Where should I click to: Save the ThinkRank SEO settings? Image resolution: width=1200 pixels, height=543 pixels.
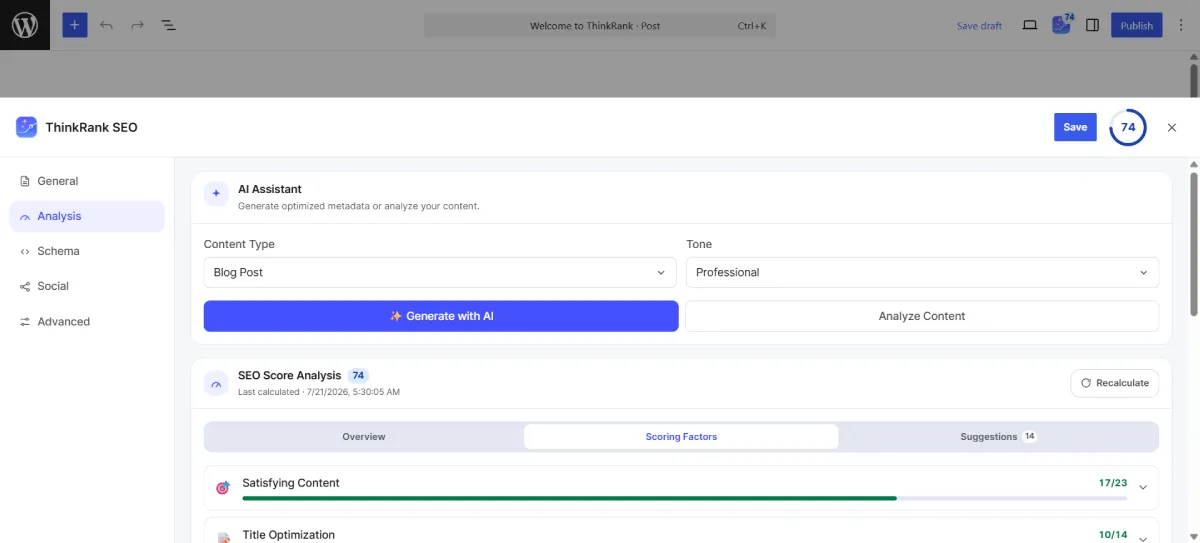1075,127
